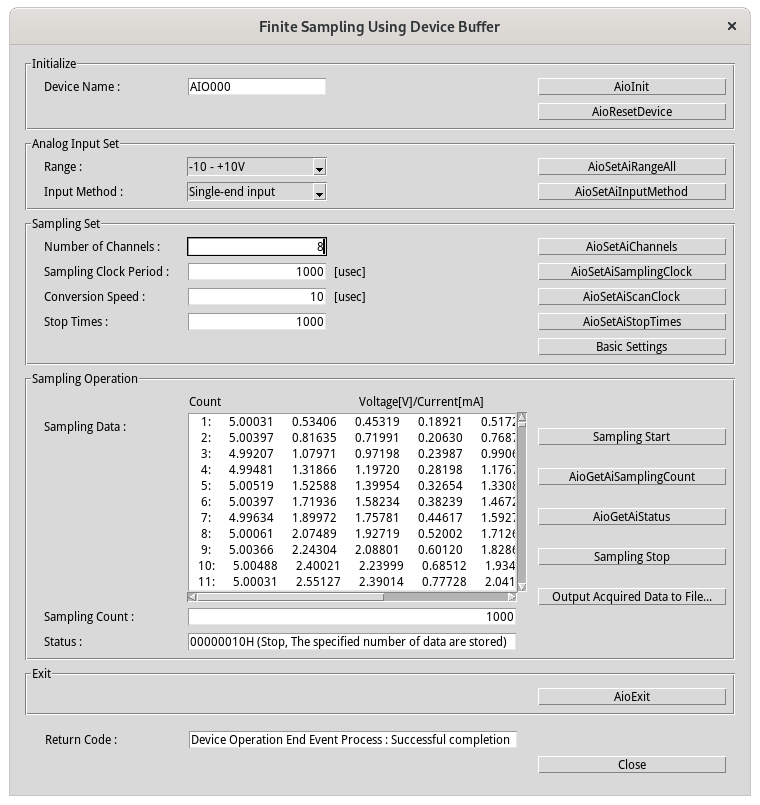The height and width of the screenshot is (805, 760).
Task: Select the Sampling Clock Period input
Action: 256,272
